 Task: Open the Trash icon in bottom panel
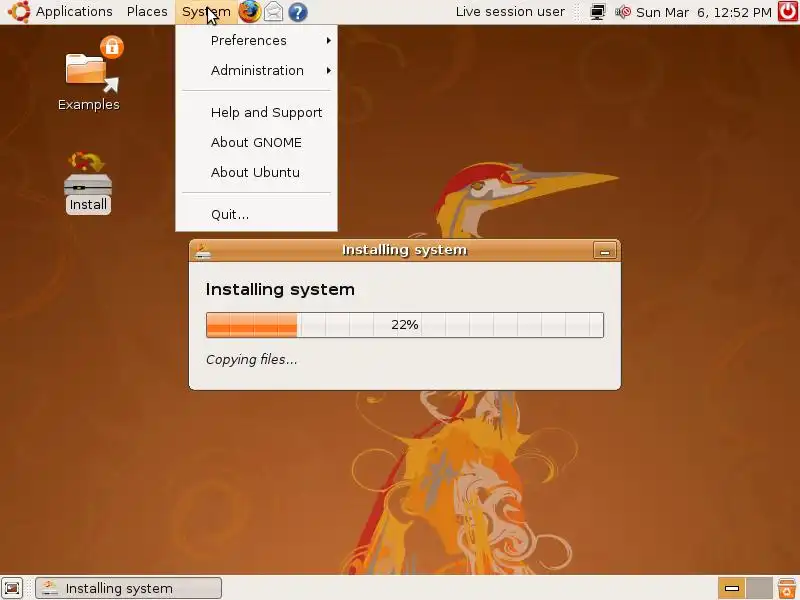[787, 588]
